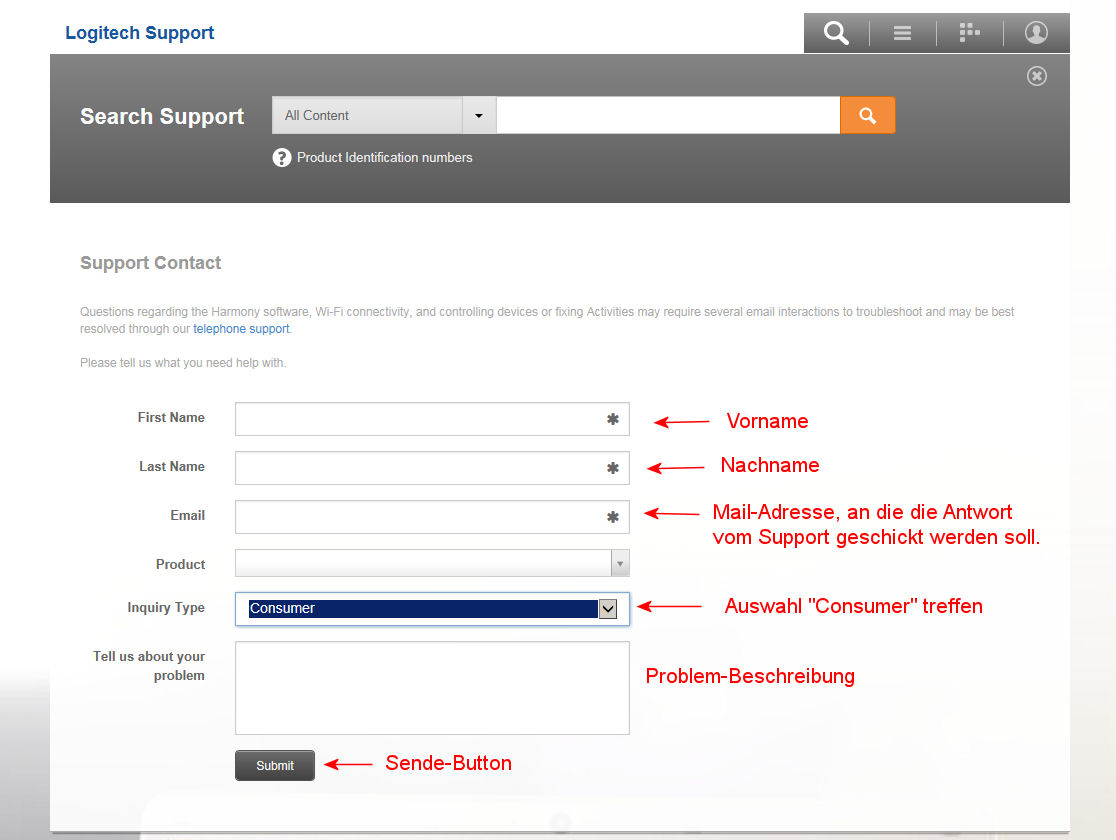Open the hamburger menu icon

[902, 33]
